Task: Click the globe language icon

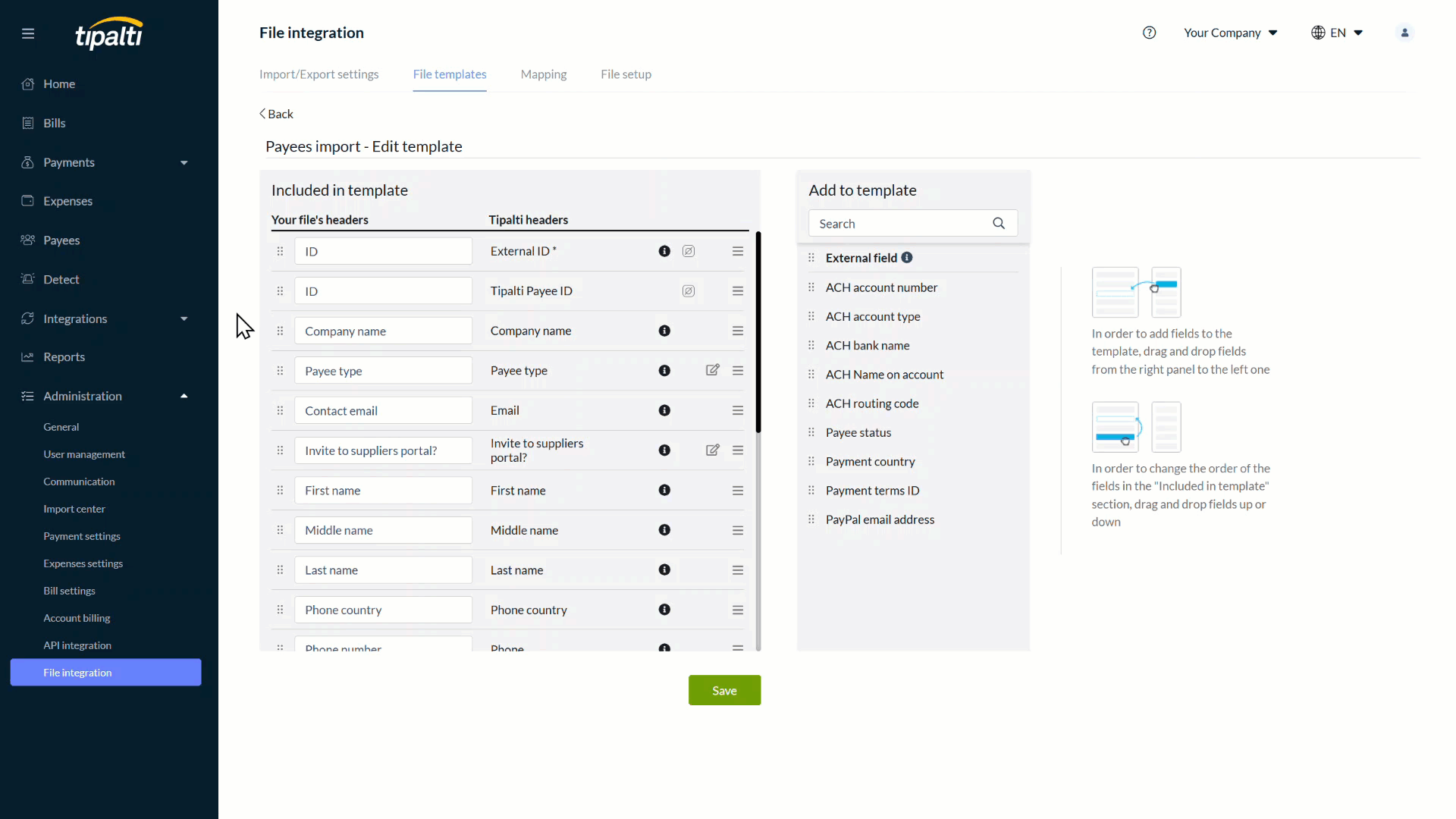Action: (x=1318, y=33)
